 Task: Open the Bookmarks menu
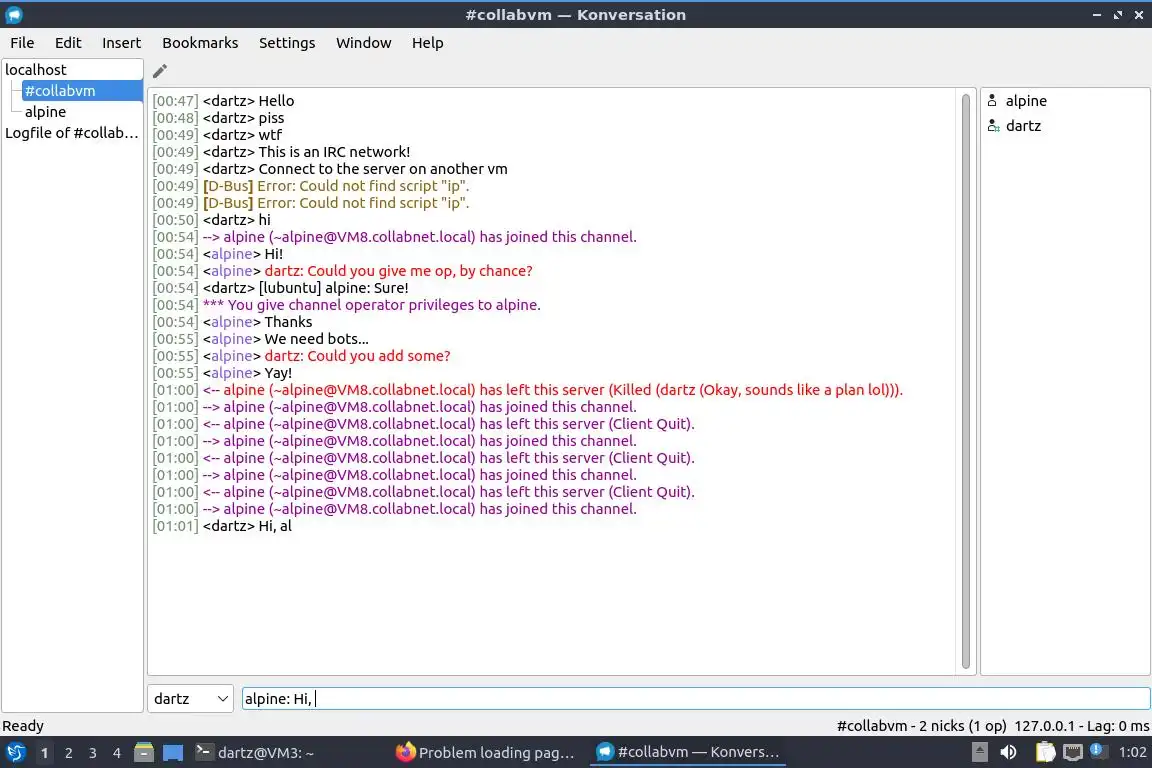click(x=200, y=43)
